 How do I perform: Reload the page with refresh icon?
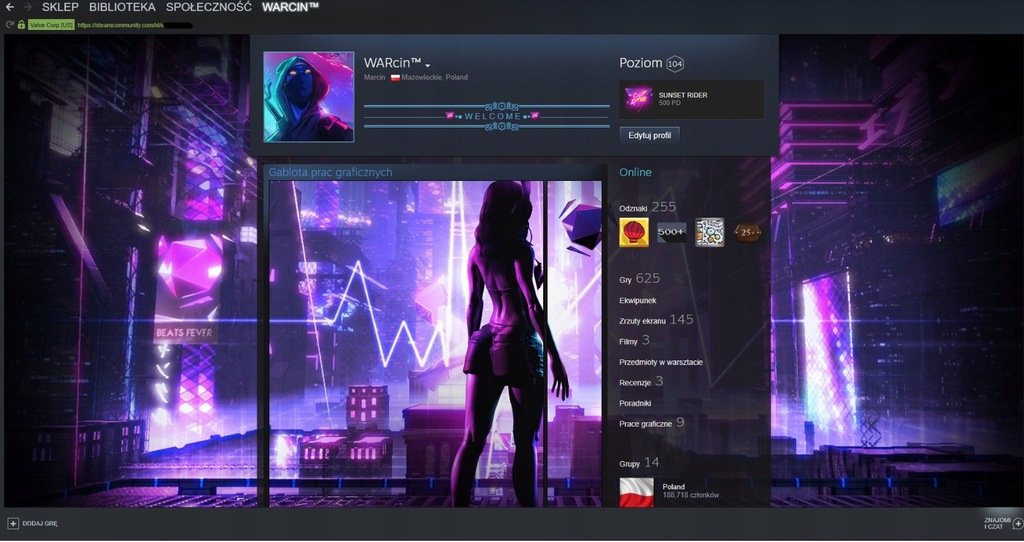point(10,25)
